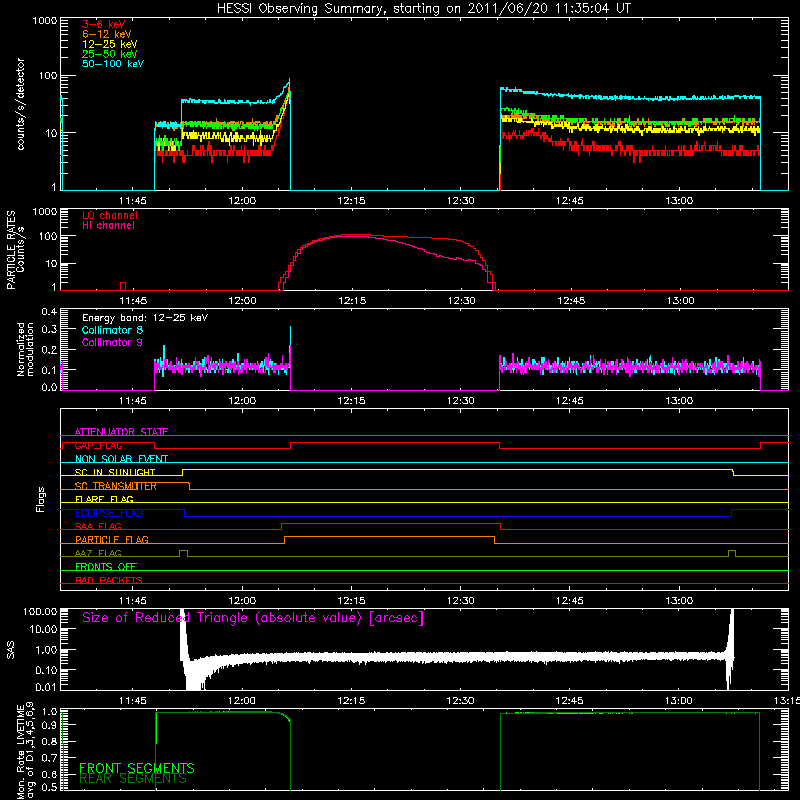Click the HESSI Observing Summary title
Viewport: 800px width, 800px height.
(x=423, y=9)
